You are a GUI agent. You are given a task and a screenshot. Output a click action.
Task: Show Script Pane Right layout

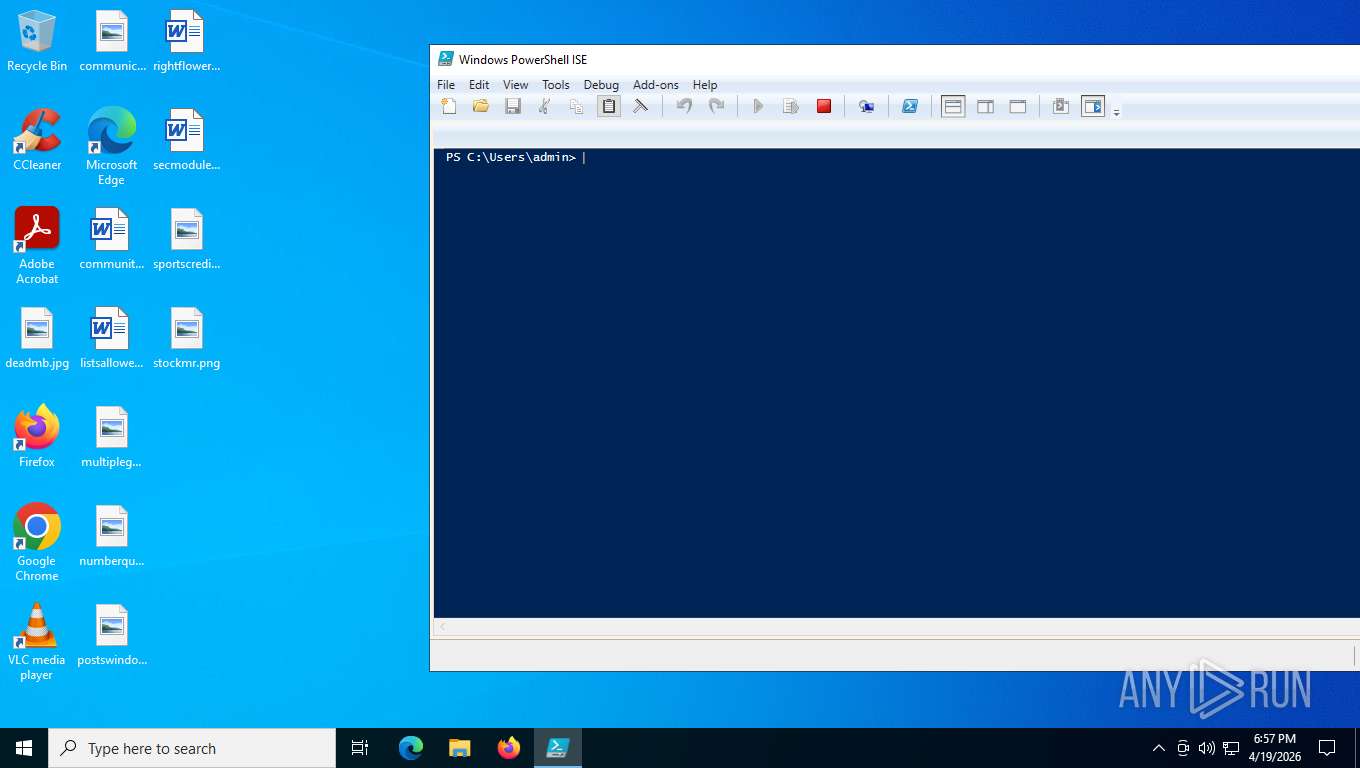[x=986, y=106]
